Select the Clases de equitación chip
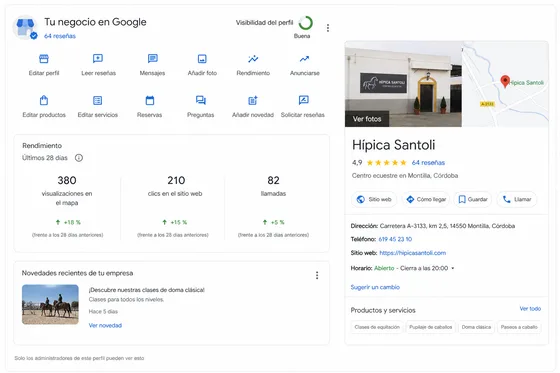Screen dimensions: 560x373 point(377,327)
